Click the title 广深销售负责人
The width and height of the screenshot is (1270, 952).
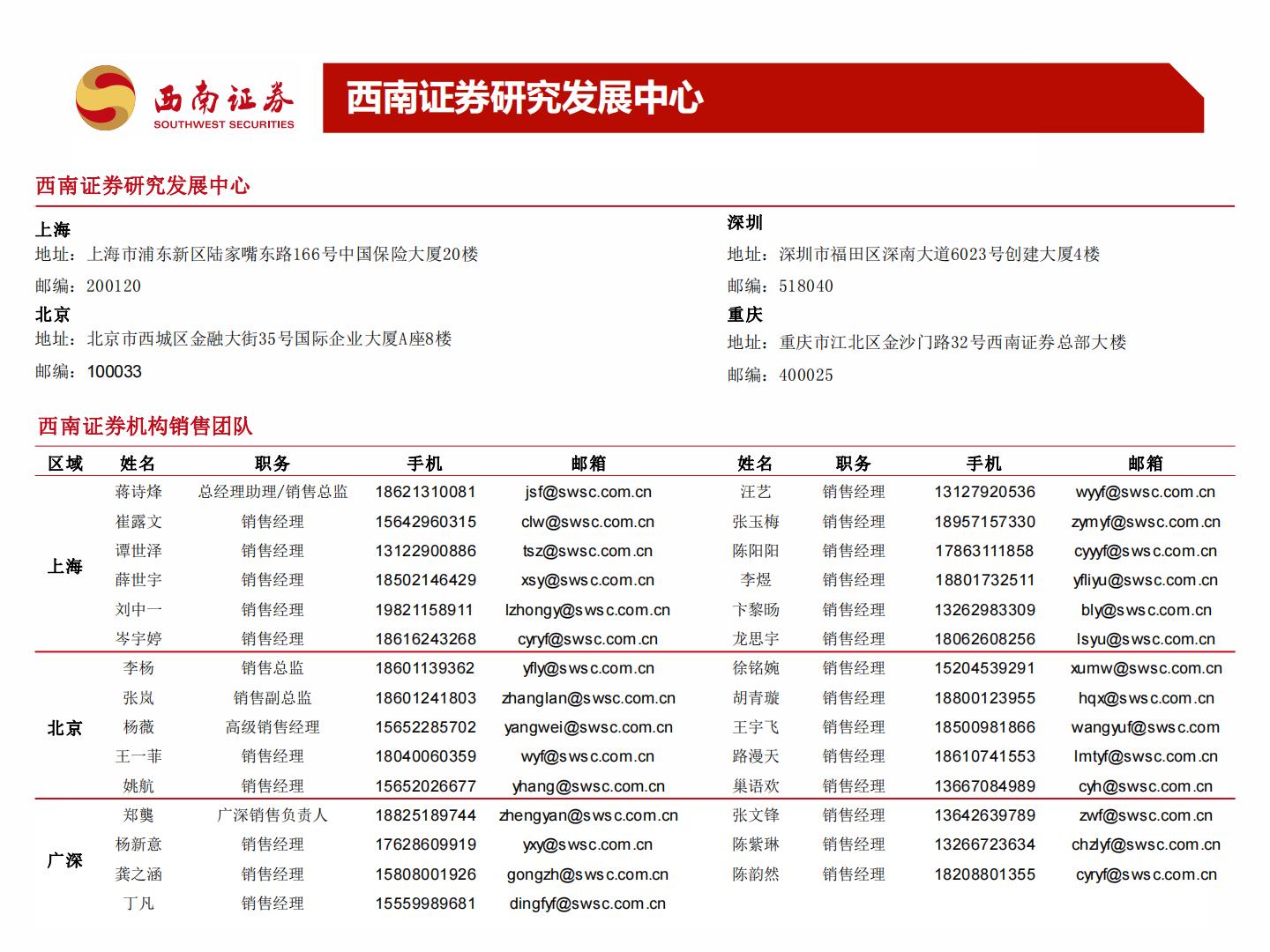(273, 815)
